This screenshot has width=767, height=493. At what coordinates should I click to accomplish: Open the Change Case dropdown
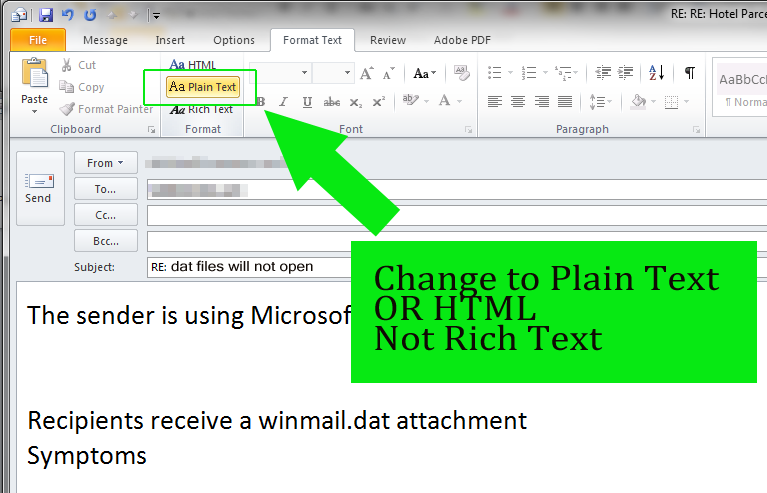425,73
